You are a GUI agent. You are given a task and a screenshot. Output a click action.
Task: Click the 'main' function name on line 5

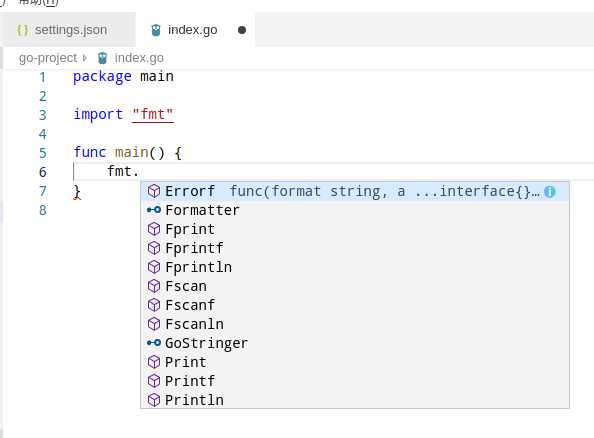coord(131,152)
